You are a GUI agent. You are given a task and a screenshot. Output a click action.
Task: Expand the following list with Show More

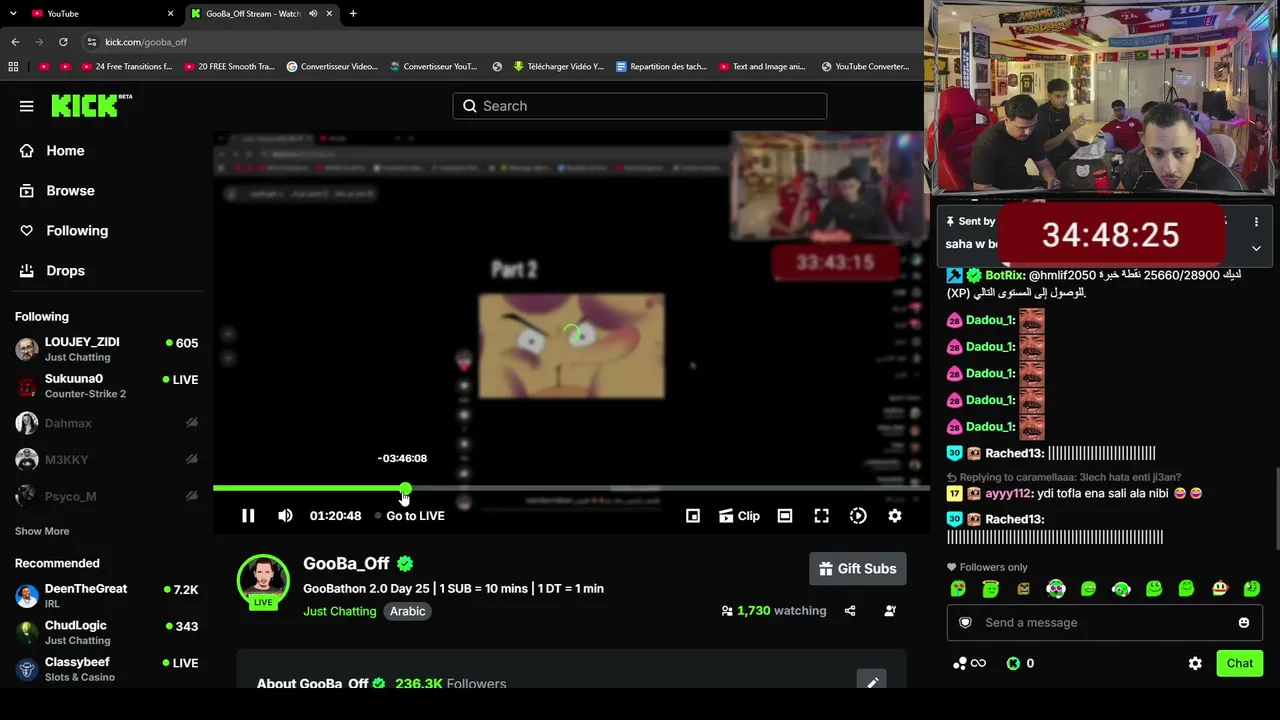pyautogui.click(x=42, y=531)
